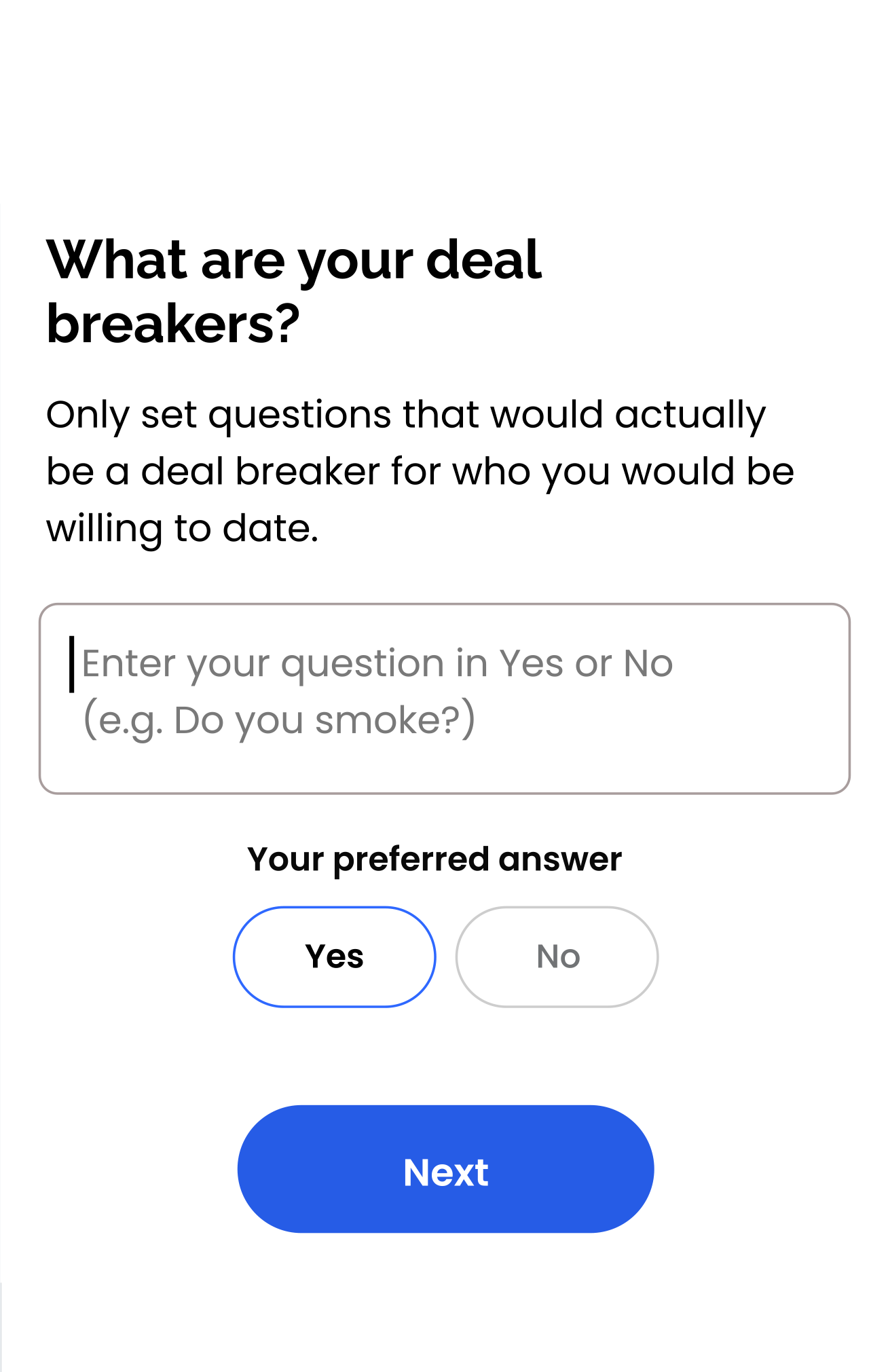Viewport: 888px width, 1372px height.
Task: Click the 'What are your deal breakers?' heading
Action: [x=293, y=291]
